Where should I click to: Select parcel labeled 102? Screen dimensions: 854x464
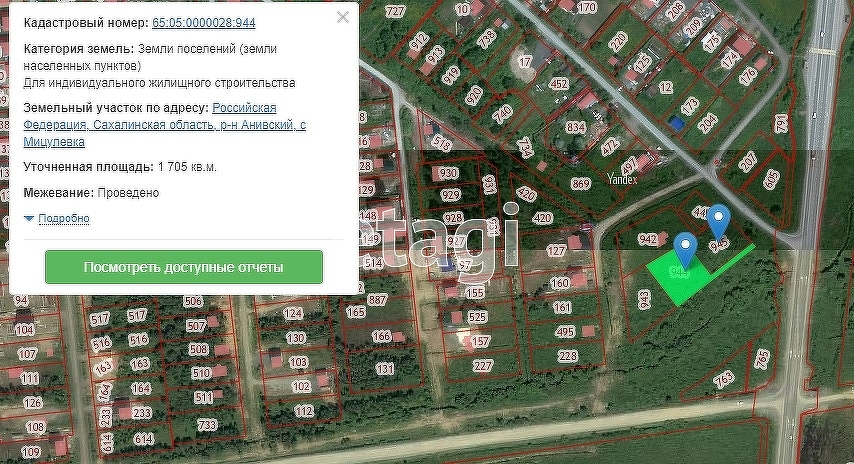click(x=301, y=386)
